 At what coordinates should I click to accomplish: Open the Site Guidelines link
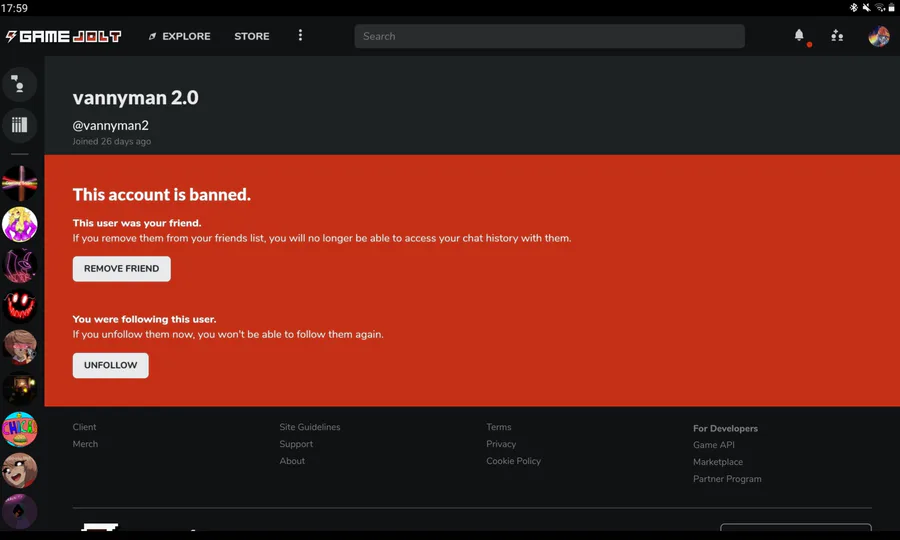point(310,427)
